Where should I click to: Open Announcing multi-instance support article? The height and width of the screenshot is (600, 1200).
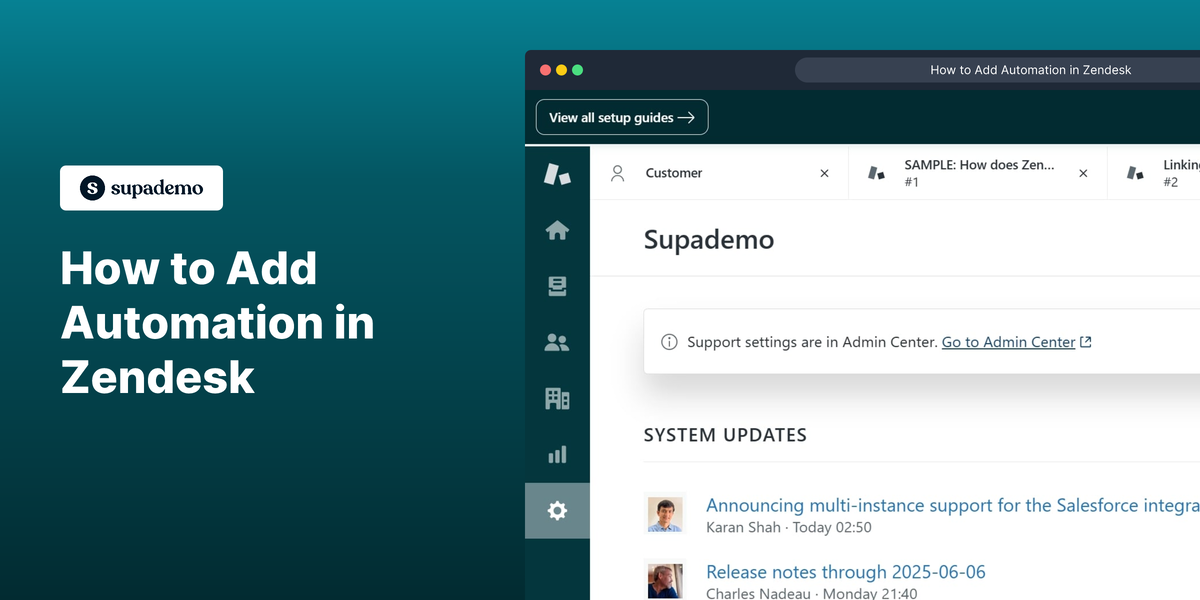(952, 505)
